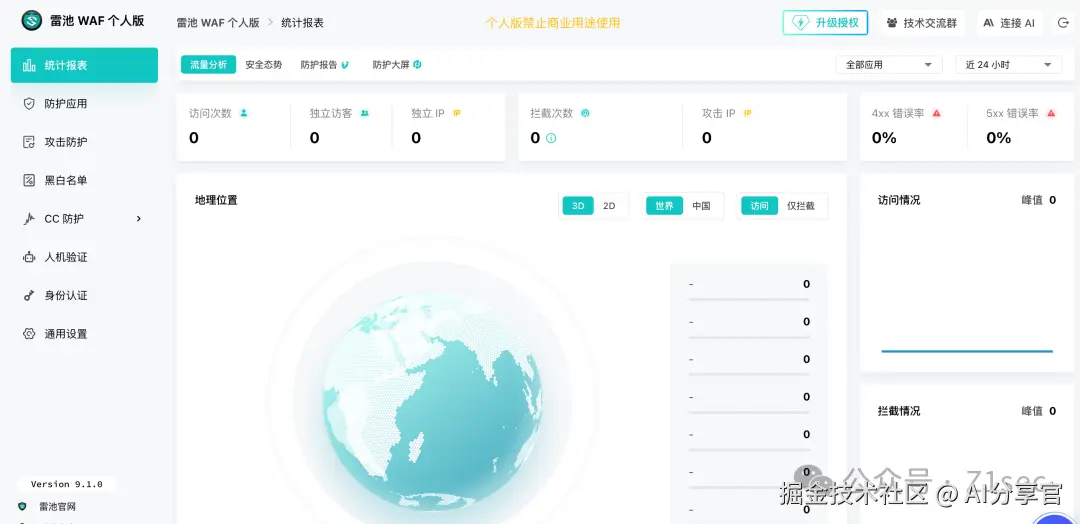Open 防护大屏 tab
Image resolution: width=1080 pixels, height=524 pixels.
397,65
